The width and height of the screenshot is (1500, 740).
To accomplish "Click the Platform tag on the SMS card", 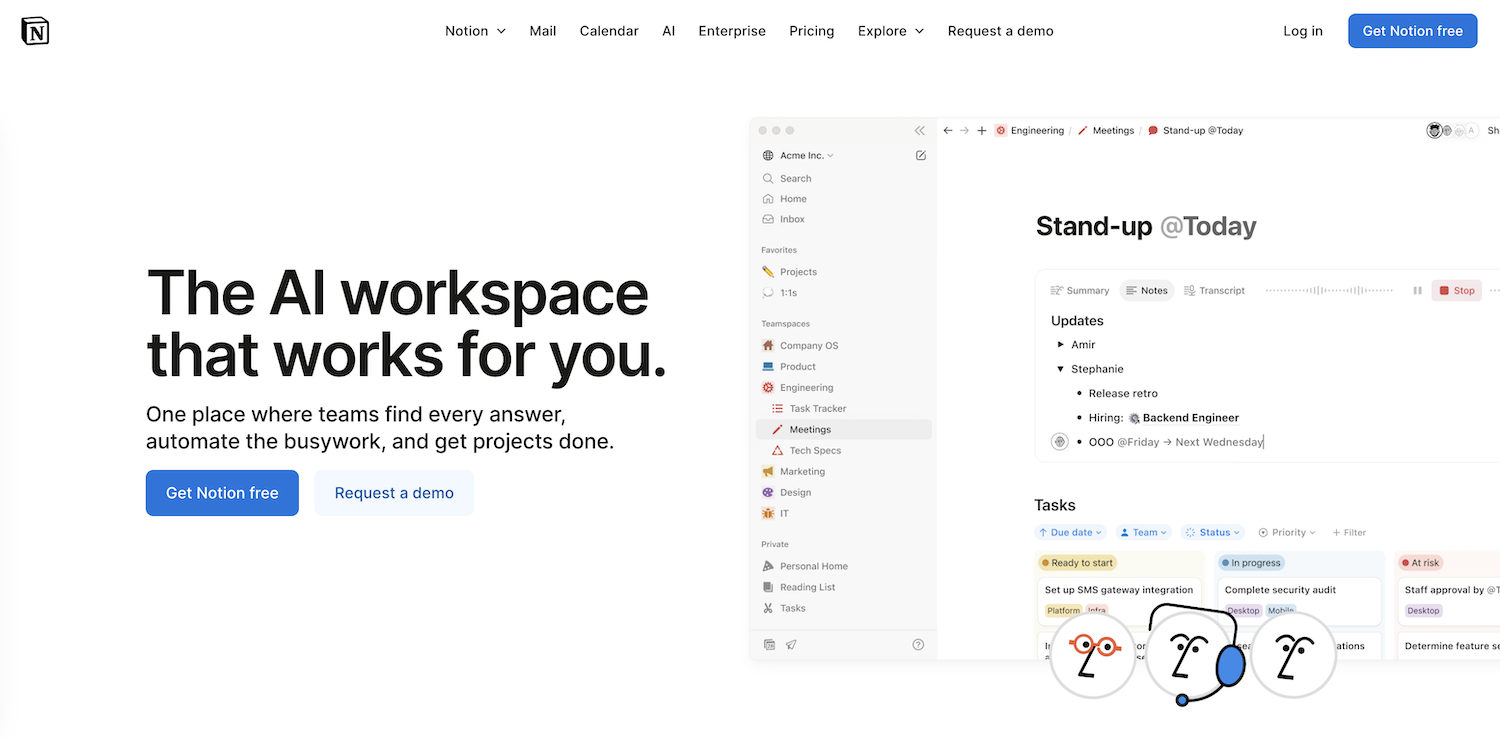I will [1064, 611].
